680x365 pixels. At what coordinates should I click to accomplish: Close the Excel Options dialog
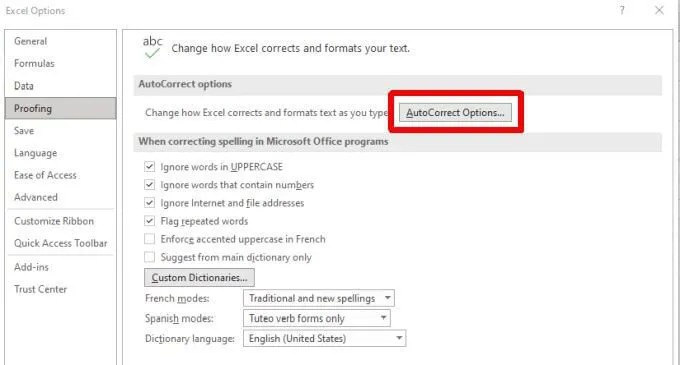click(659, 10)
